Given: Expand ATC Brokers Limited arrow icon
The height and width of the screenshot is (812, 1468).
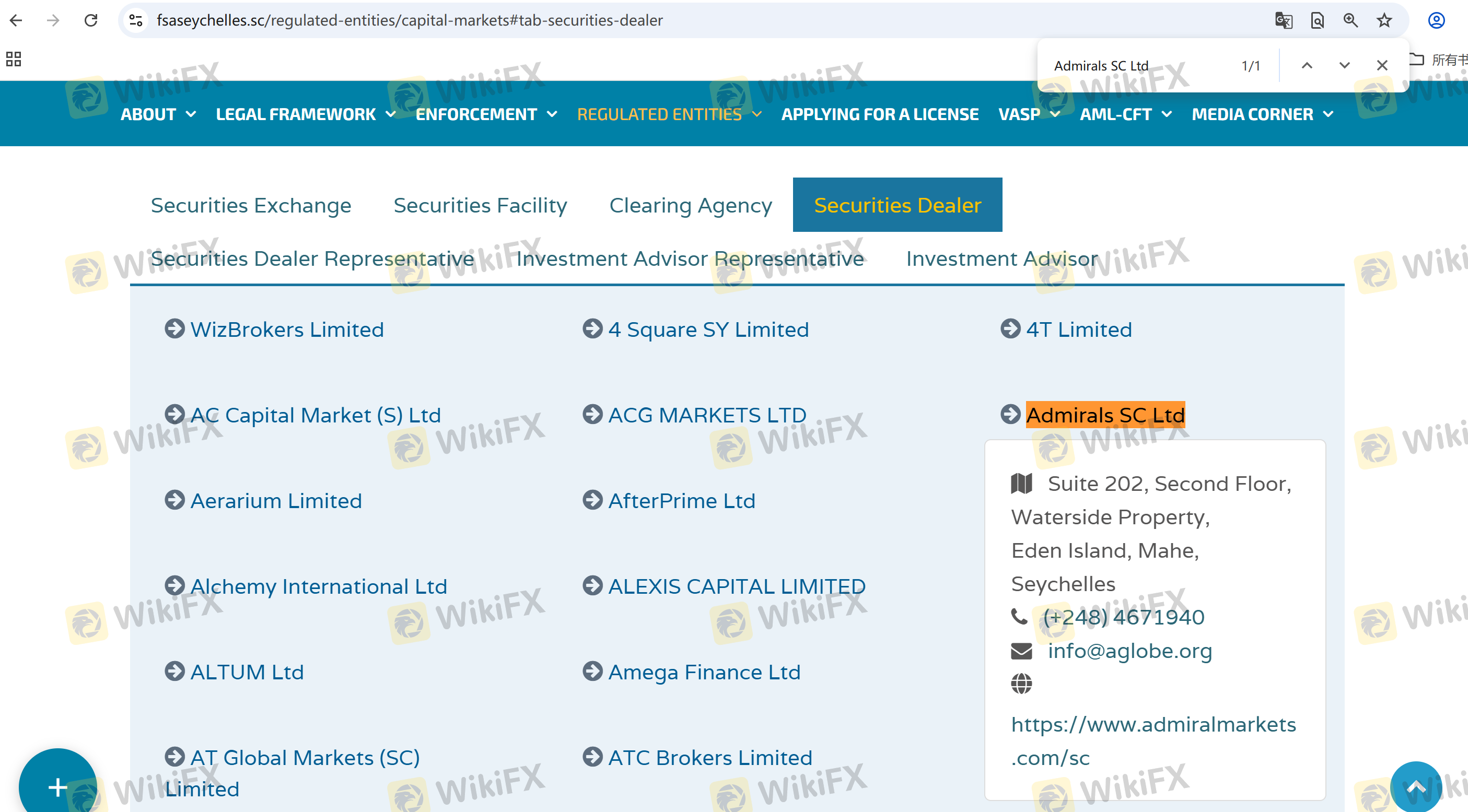Looking at the screenshot, I should tap(592, 757).
